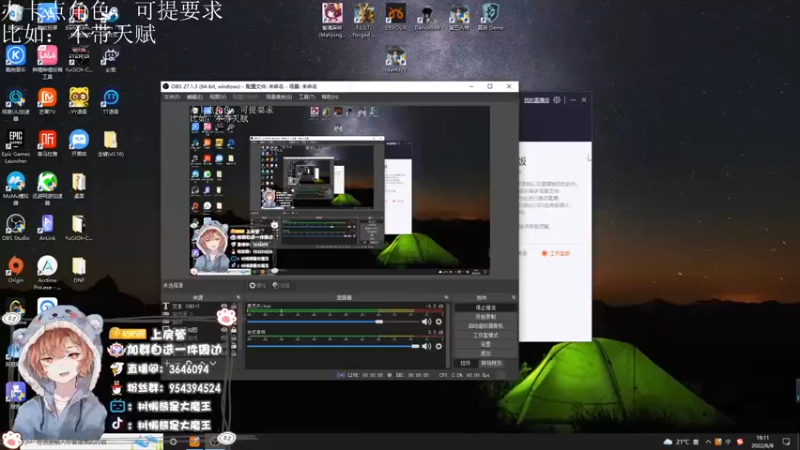
Task: Open the Mango TV desktop icon
Action: coord(47,100)
